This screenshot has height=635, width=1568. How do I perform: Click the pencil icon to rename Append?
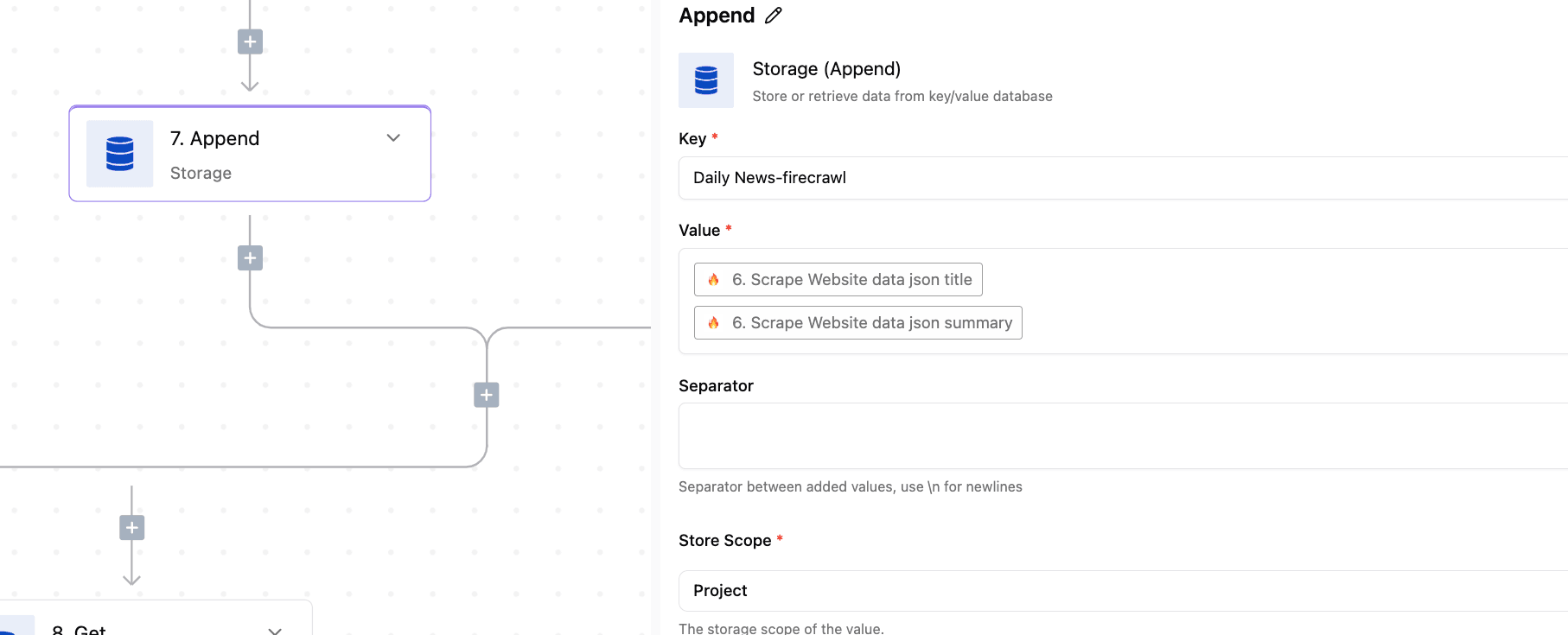tap(774, 16)
